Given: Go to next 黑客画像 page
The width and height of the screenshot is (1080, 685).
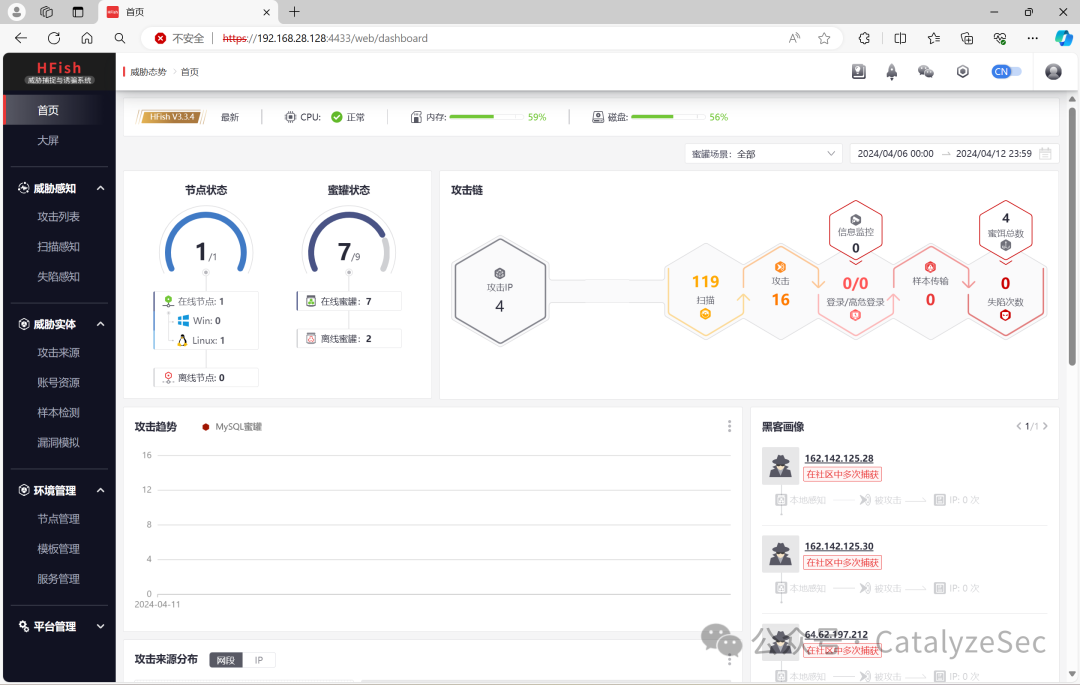Looking at the screenshot, I should tap(1046, 426).
